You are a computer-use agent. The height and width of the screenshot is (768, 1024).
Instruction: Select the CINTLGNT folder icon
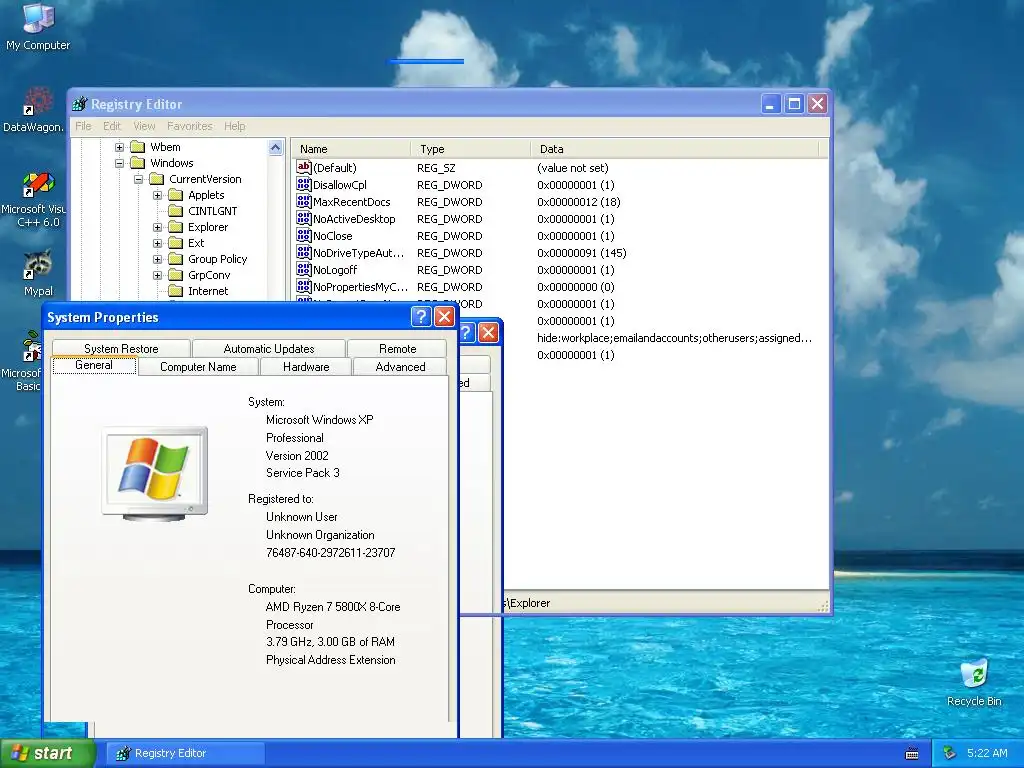pos(175,211)
